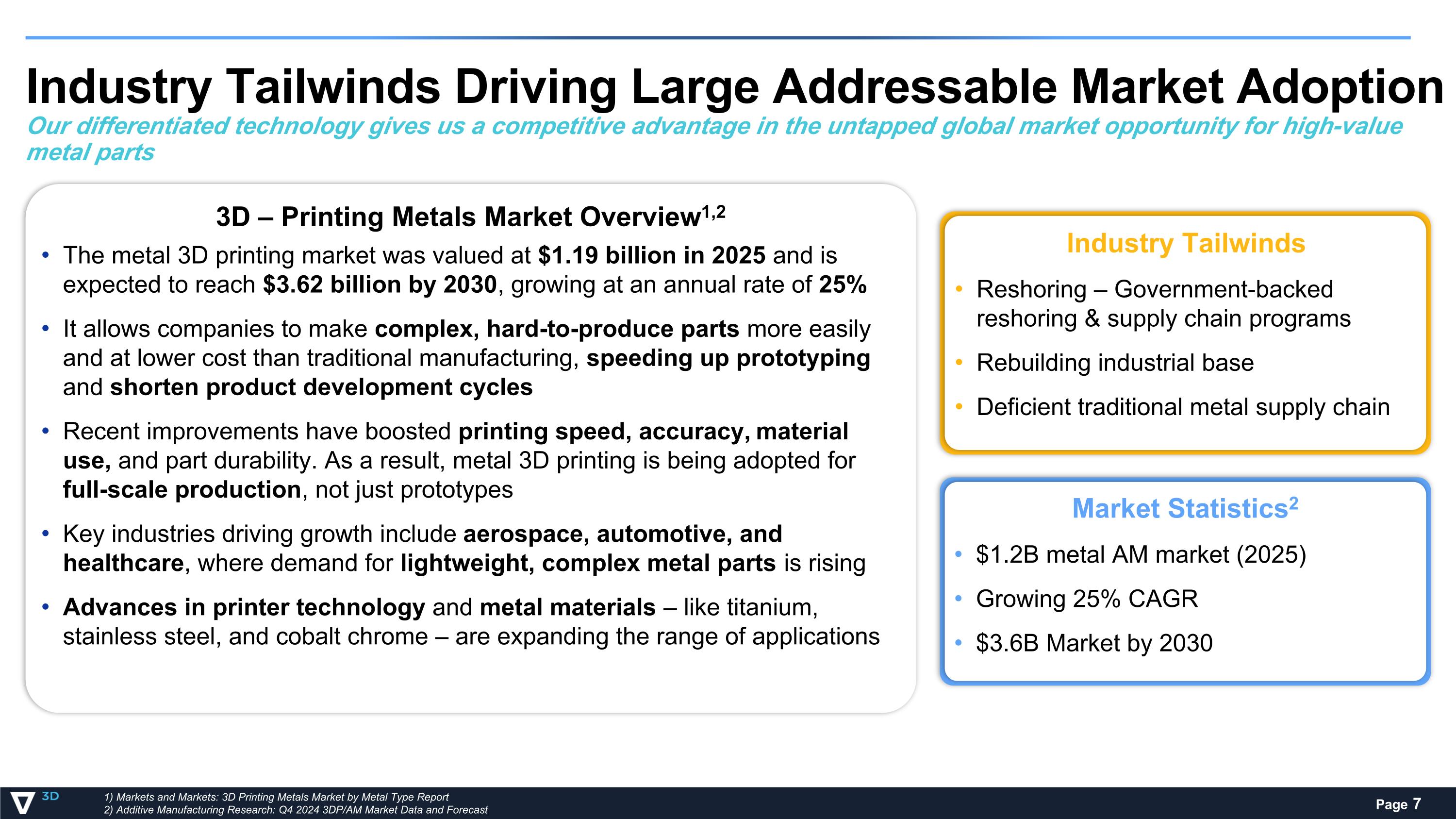Click "Reshoring – Government-backed" bullet text
This screenshot has height=819, width=1456.
[1154, 289]
